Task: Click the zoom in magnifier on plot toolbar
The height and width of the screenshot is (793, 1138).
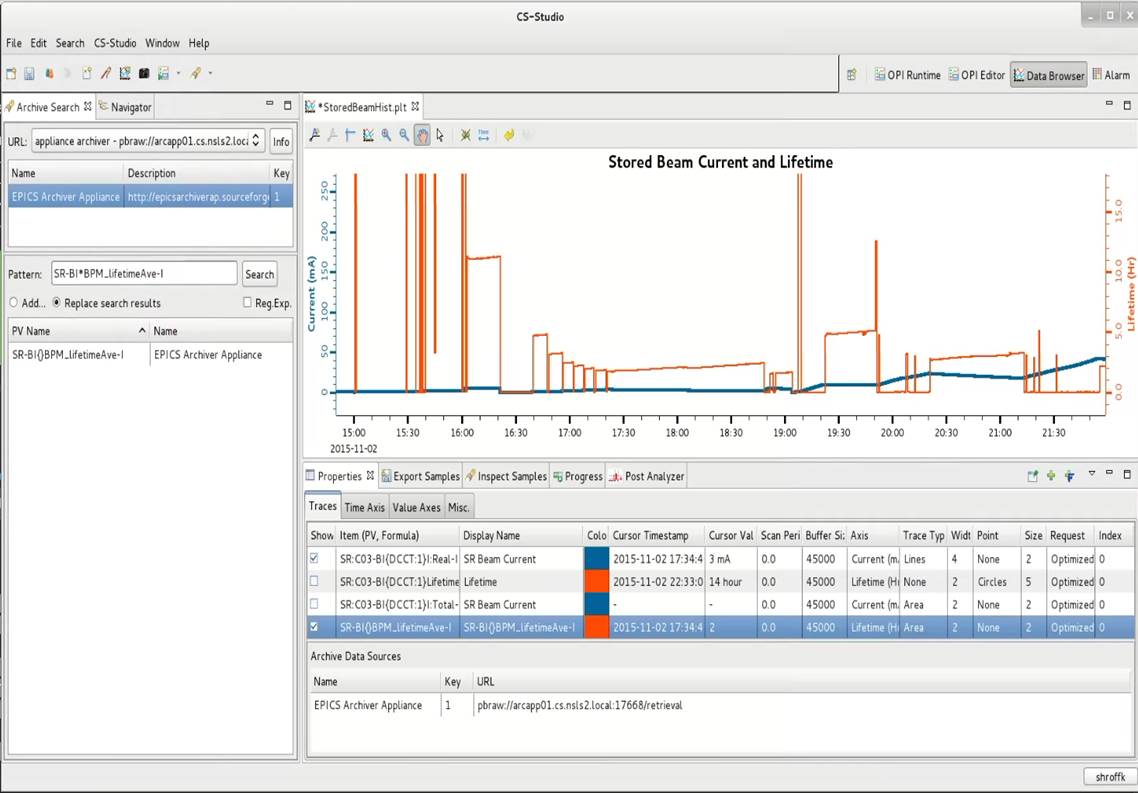Action: coord(386,135)
